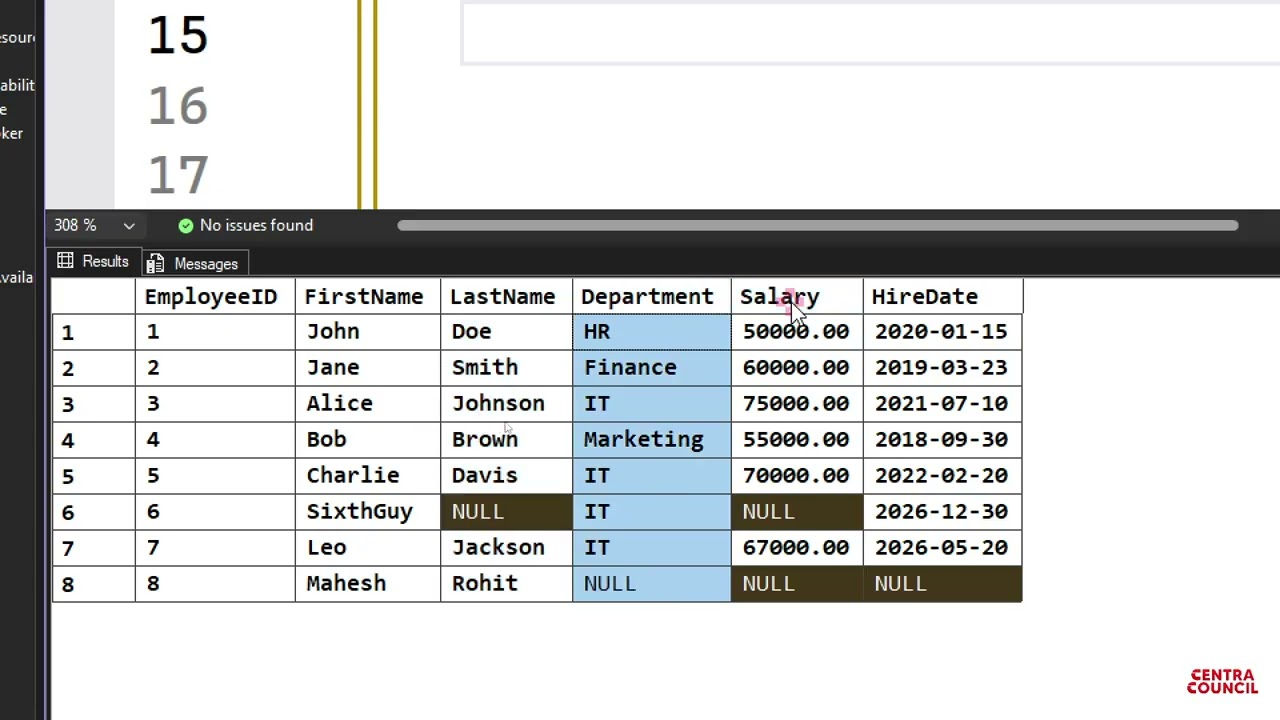Click the 2022-02-20 hire date cell

tap(943, 476)
